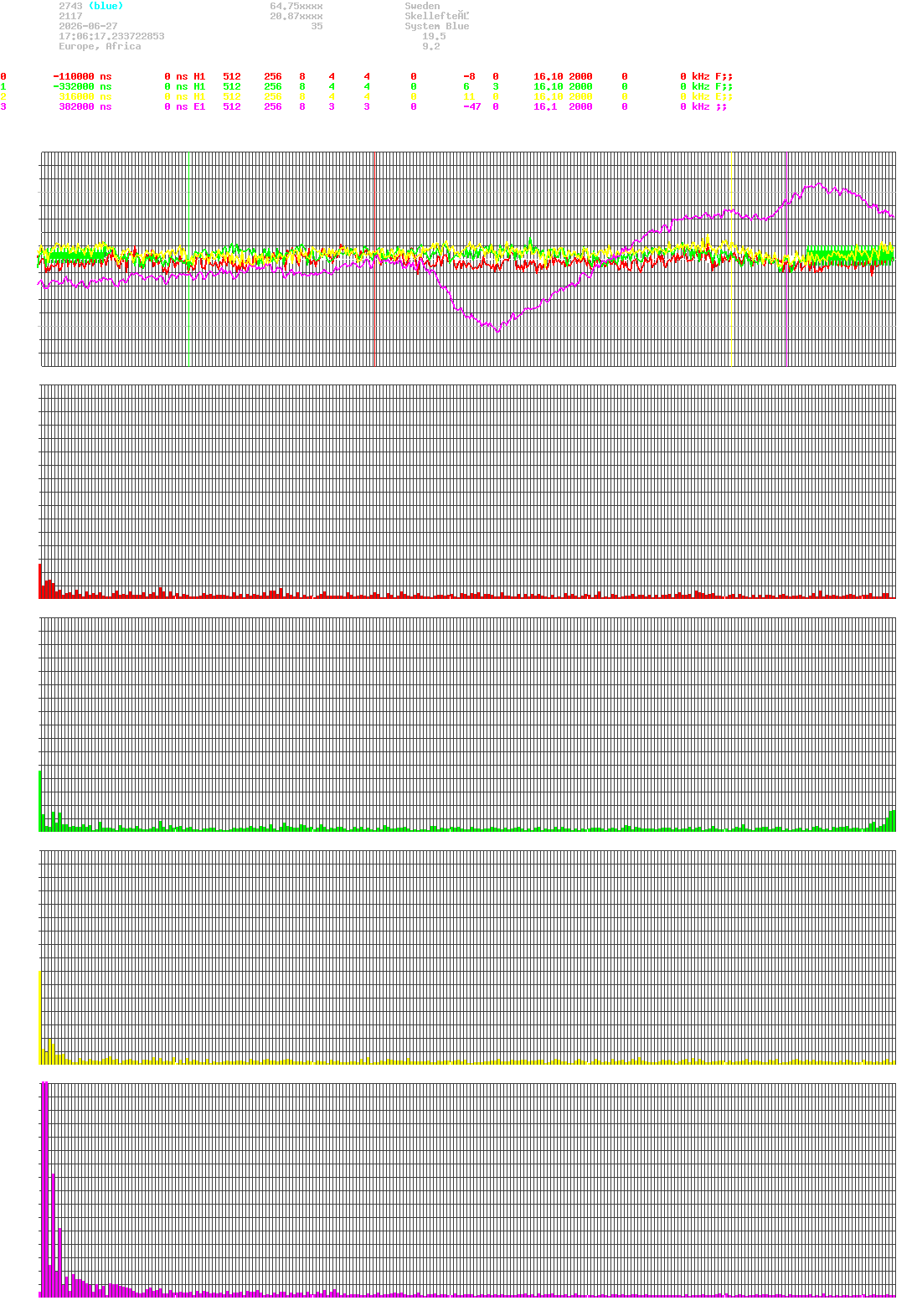Select the timestamp 17:06:17.233722853
The image size is (917, 1316).
111,36
